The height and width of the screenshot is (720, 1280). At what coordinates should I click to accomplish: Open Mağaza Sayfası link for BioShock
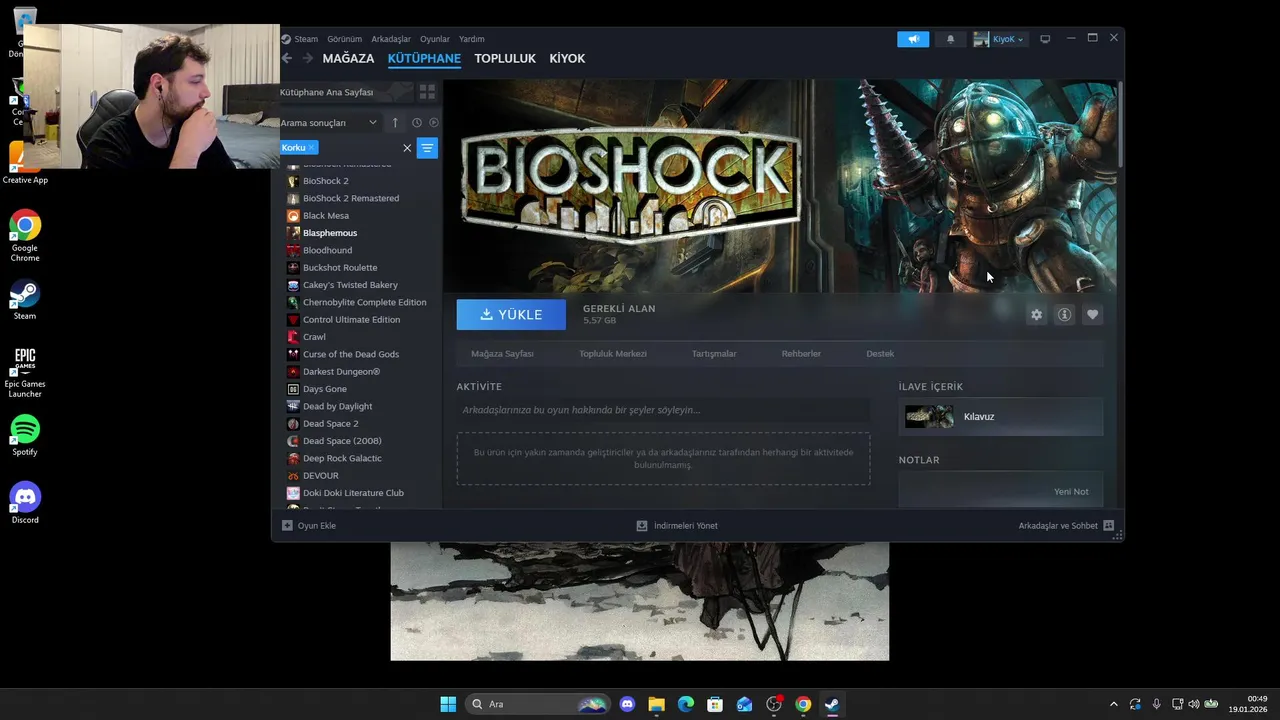point(502,354)
